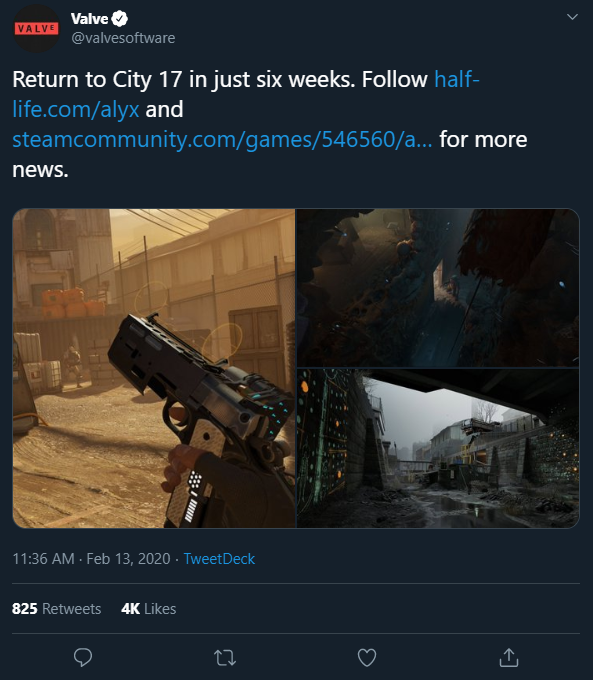View the 4K Likes list
The height and width of the screenshot is (680, 593).
coord(149,608)
